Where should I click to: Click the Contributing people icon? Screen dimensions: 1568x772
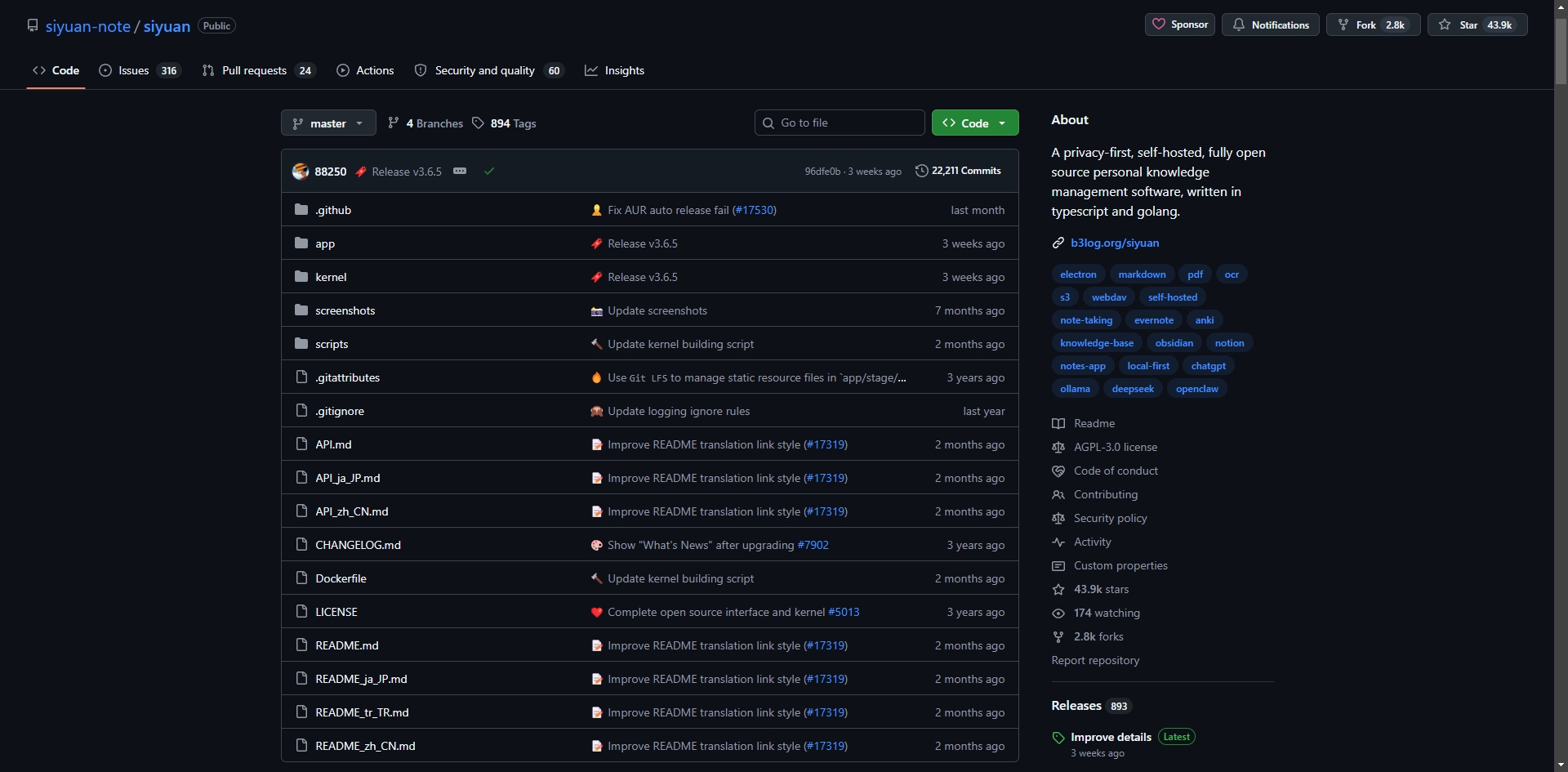tap(1058, 495)
